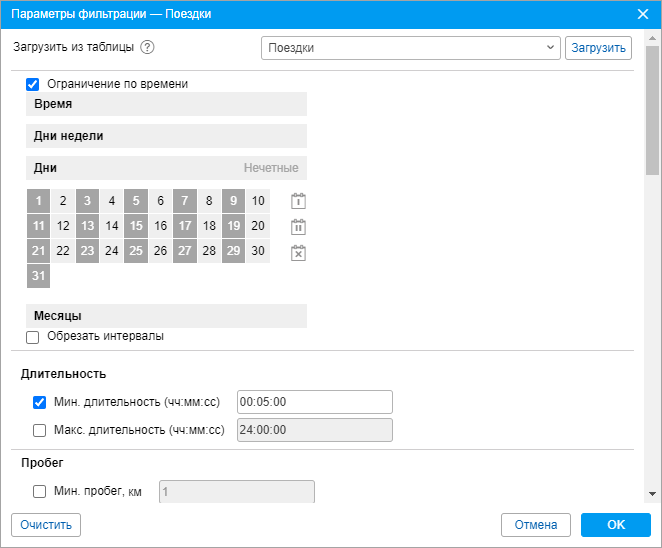Click scrollbar down arrow
The height and width of the screenshot is (548, 662).
coord(652,493)
